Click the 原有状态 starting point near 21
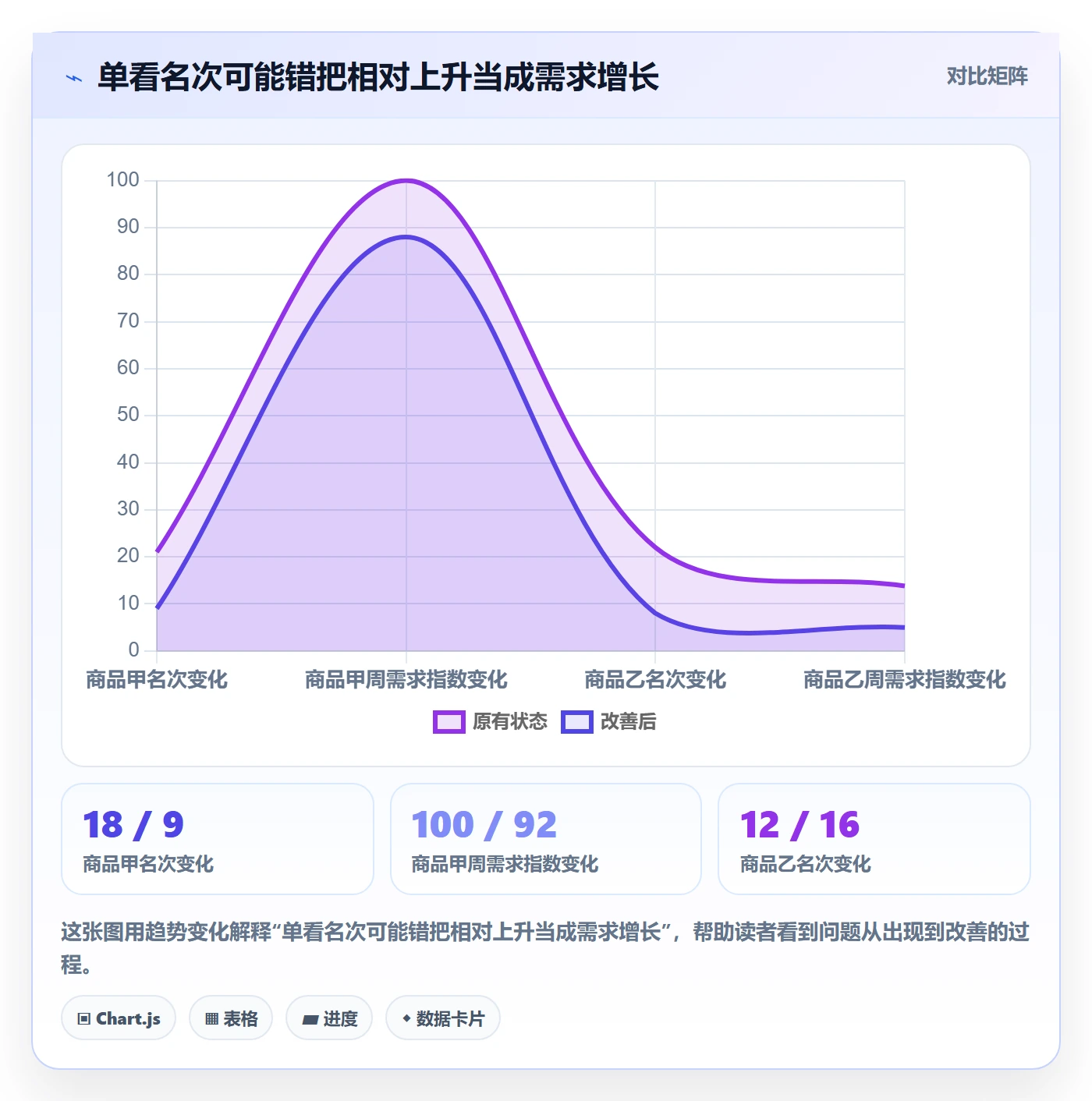 pyautogui.click(x=158, y=551)
